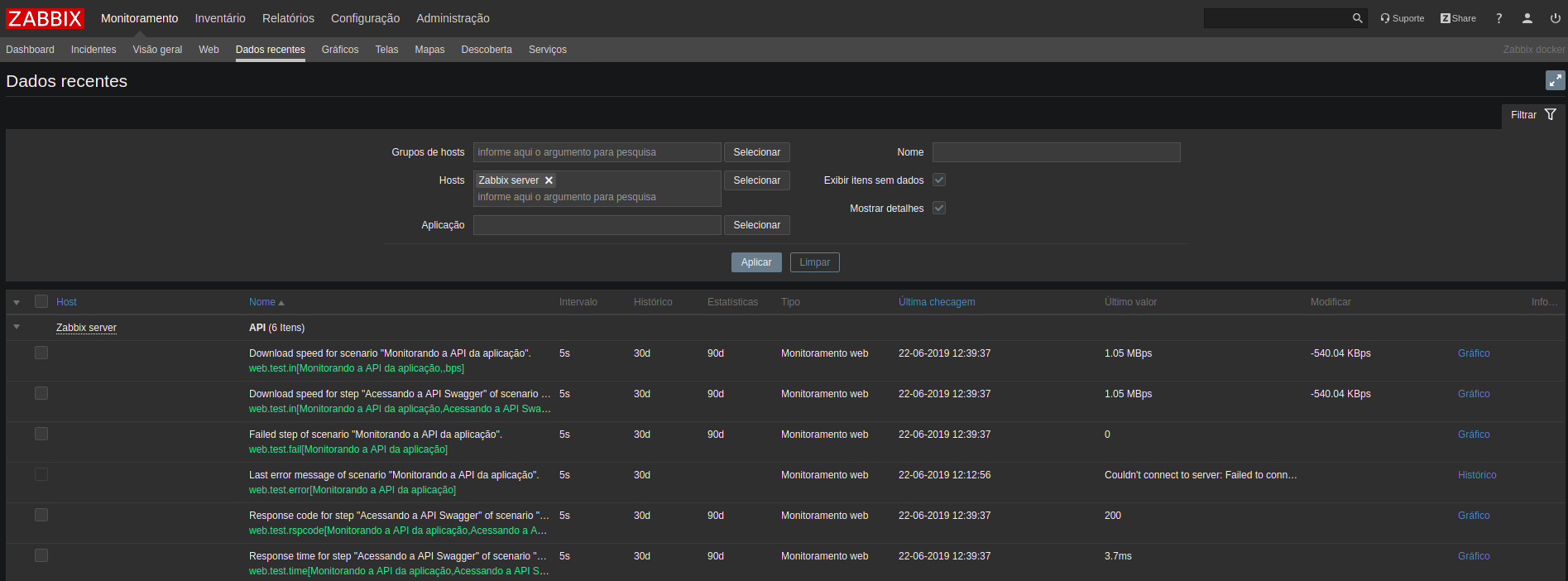
Task: Open Histórico for Last error message
Action: coord(1477,475)
